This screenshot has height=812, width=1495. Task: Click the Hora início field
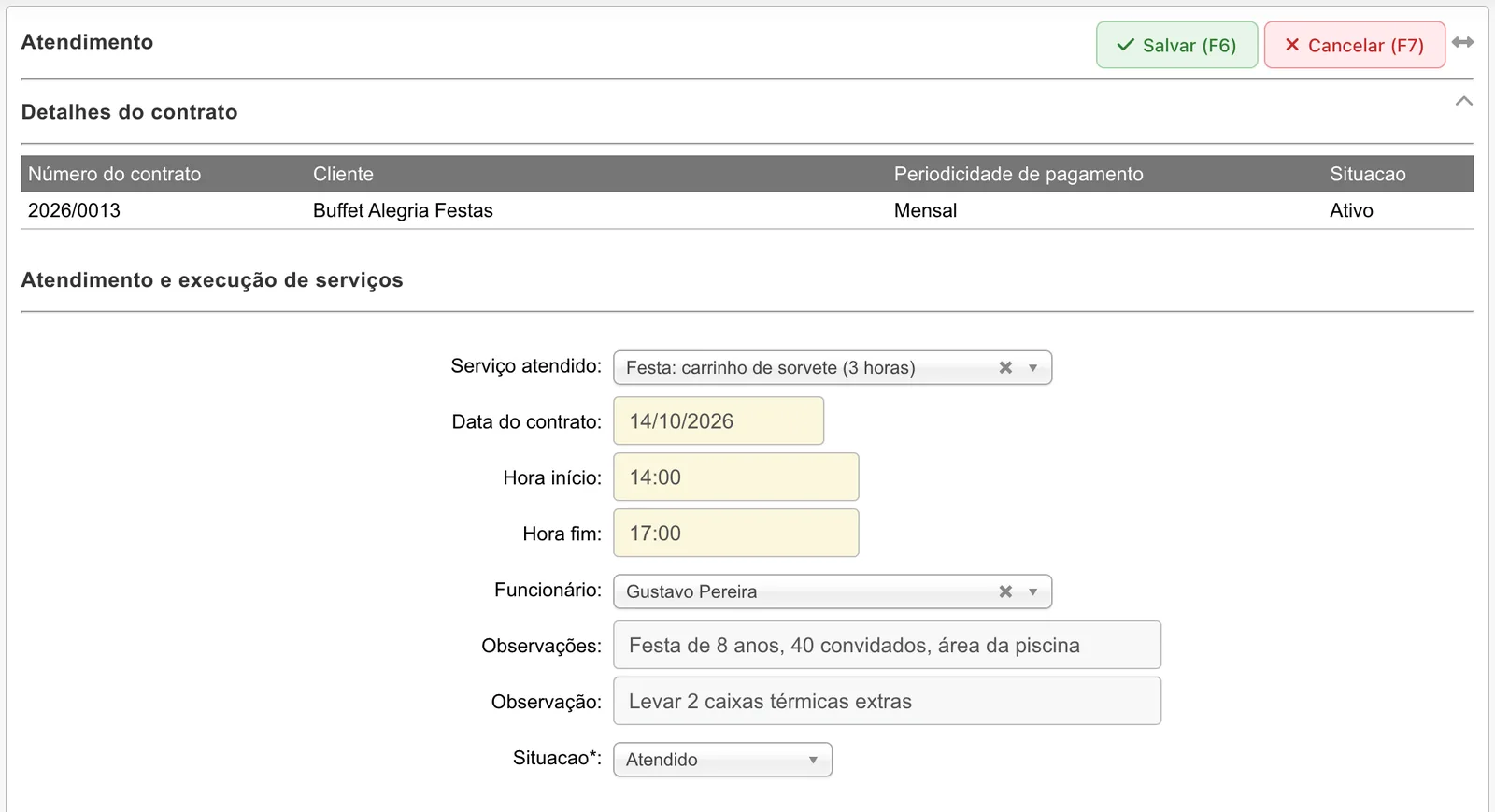(x=736, y=477)
